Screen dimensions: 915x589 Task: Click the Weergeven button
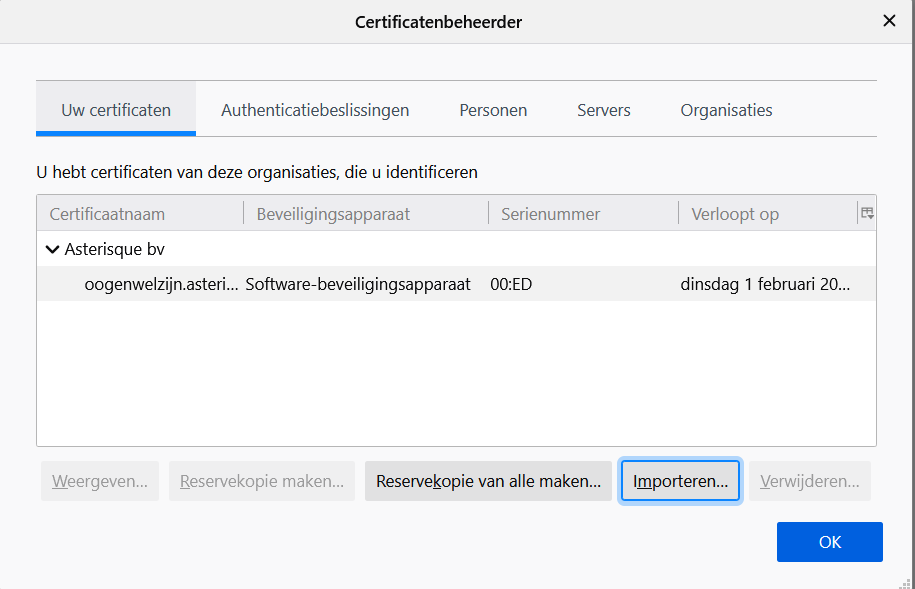click(x=100, y=481)
